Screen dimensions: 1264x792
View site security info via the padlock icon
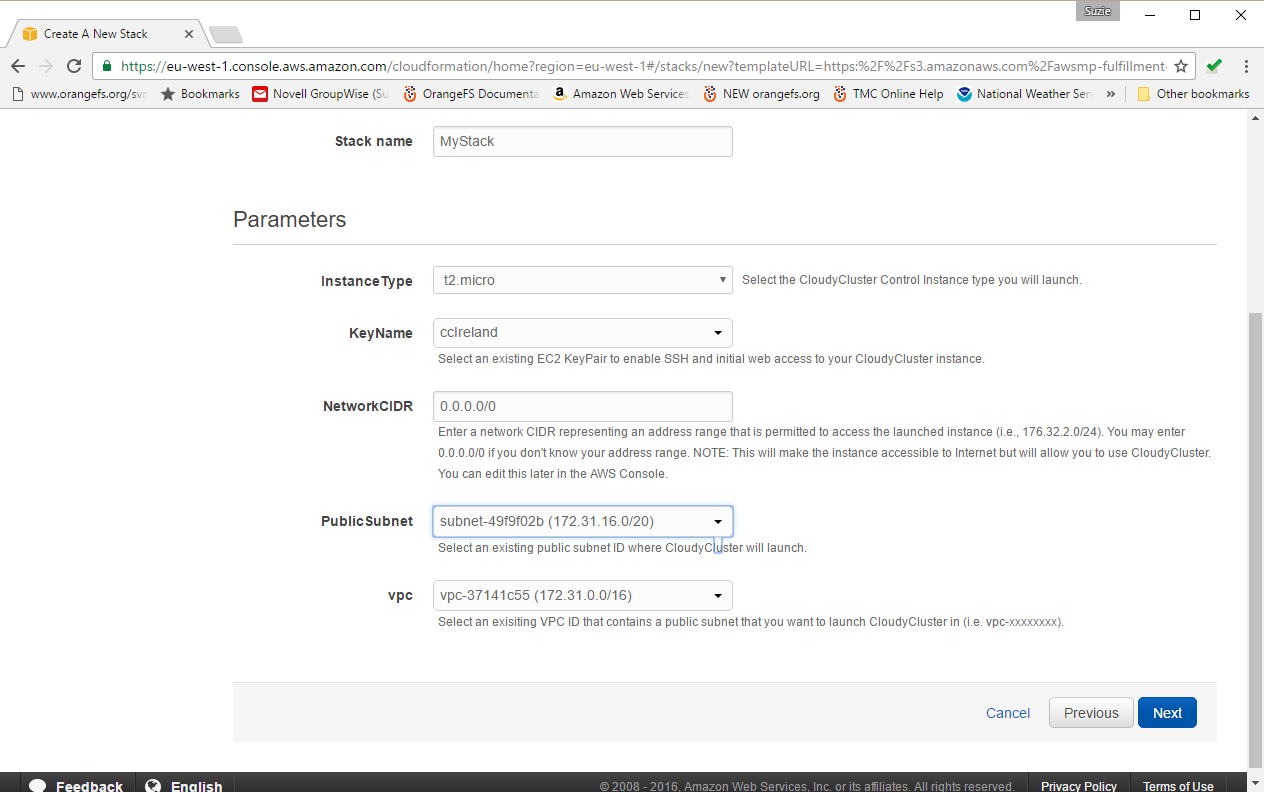pyautogui.click(x=106, y=66)
